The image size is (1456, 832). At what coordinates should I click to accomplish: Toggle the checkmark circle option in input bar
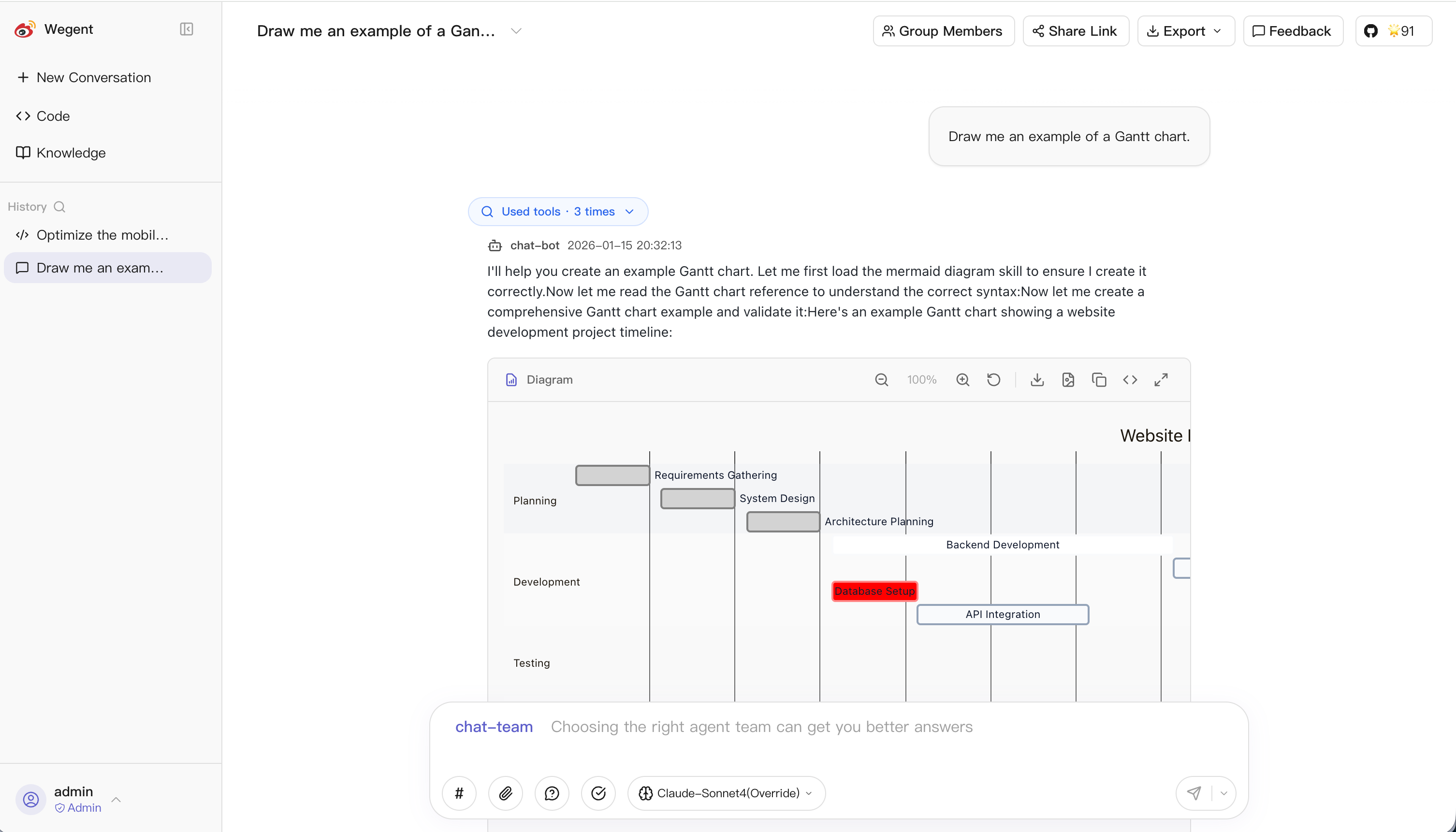tap(598, 793)
